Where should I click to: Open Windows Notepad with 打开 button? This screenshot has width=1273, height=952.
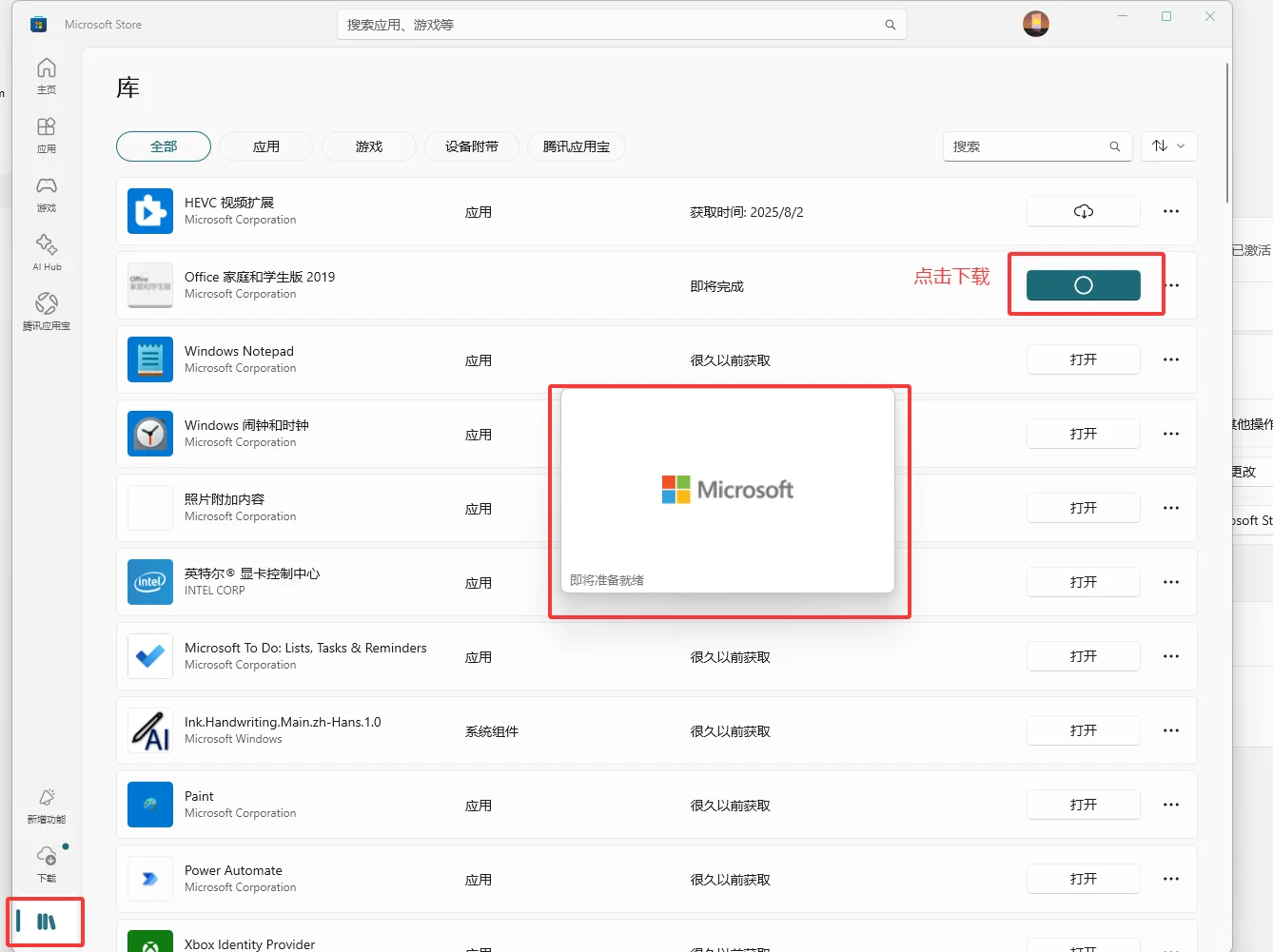click(1084, 359)
